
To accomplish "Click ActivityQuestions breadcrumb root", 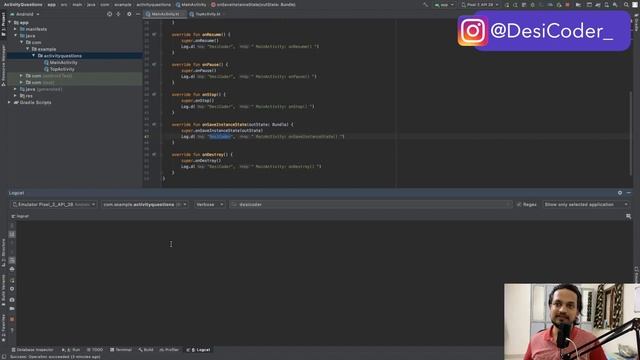I will point(23,5).
